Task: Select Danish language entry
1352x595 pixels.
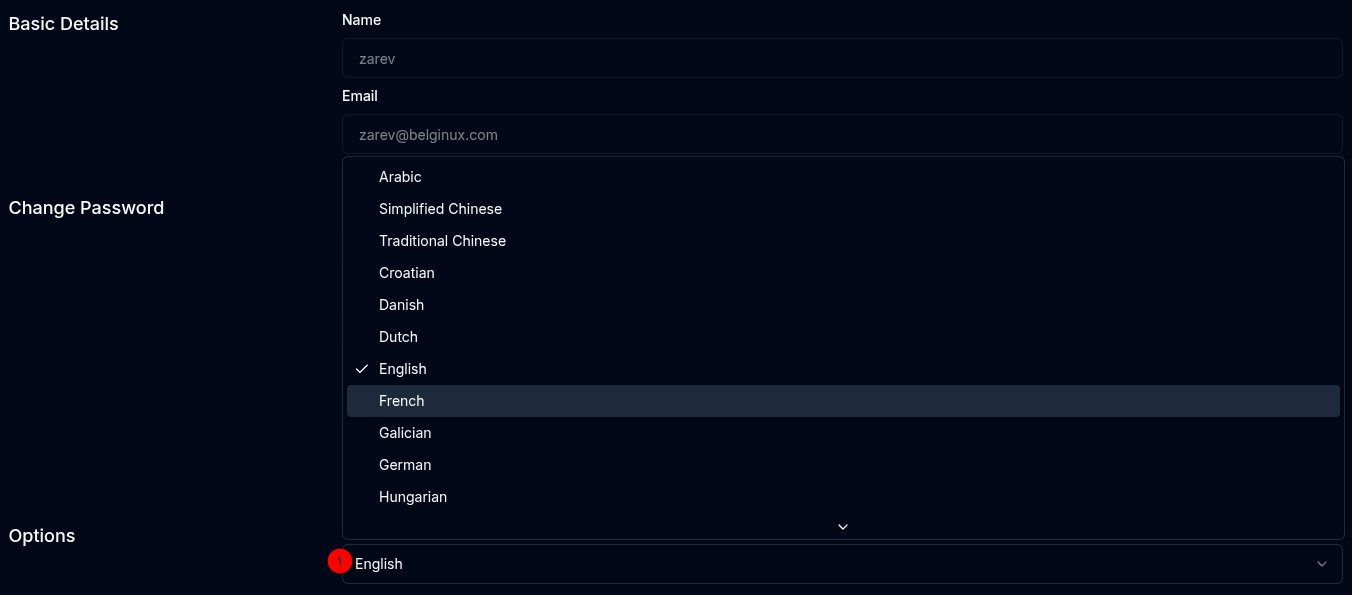Action: [843, 305]
